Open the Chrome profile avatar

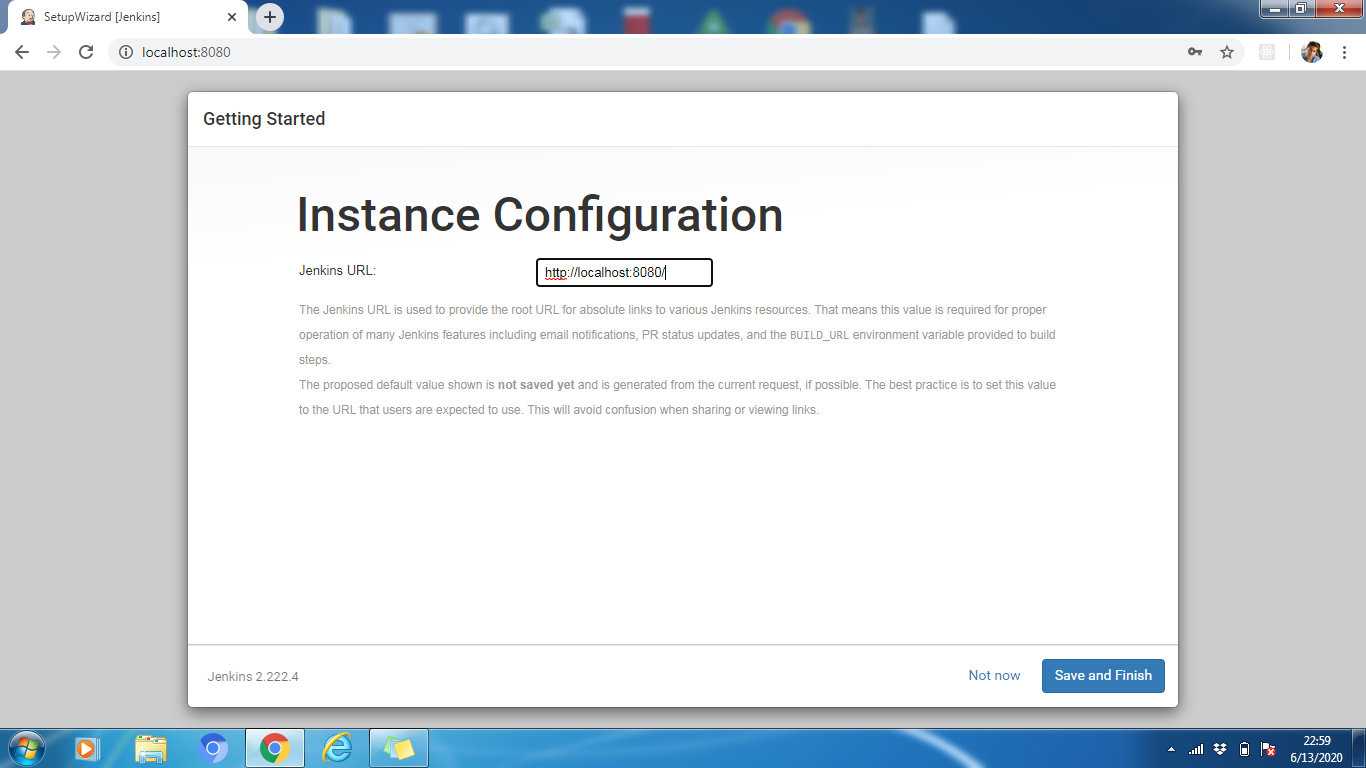coord(1311,52)
